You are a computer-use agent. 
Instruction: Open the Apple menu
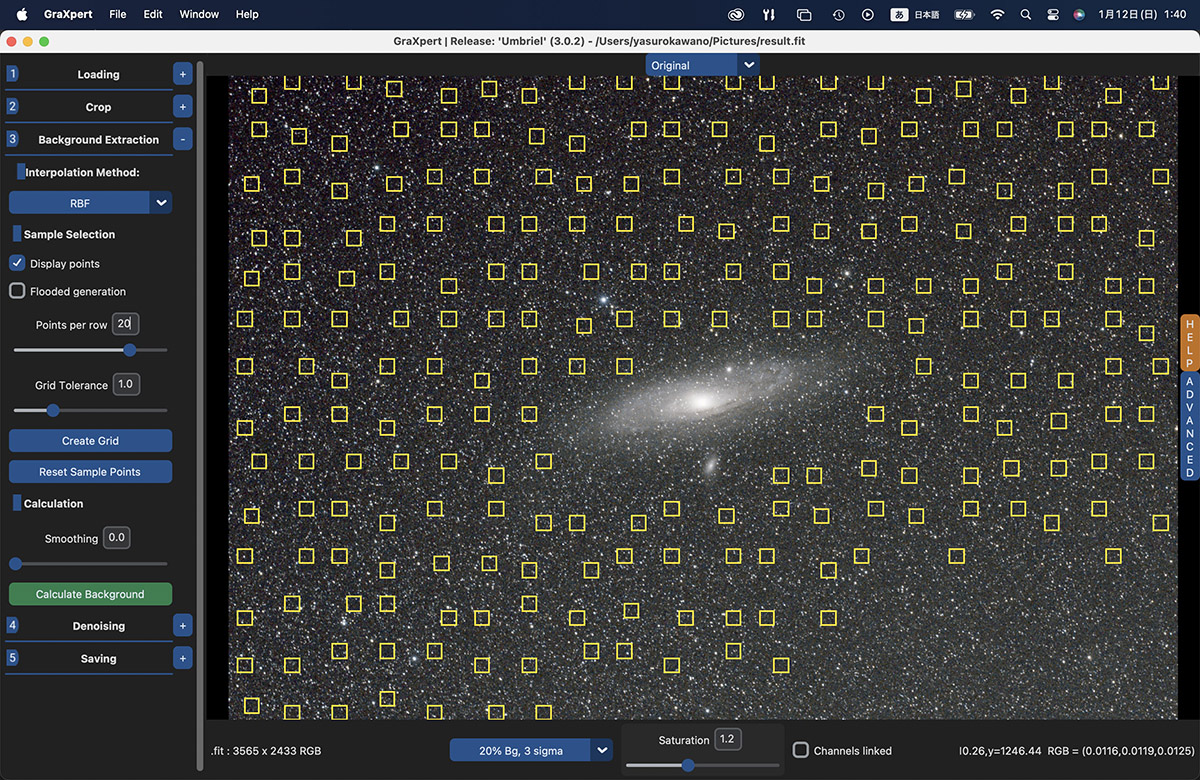click(21, 14)
